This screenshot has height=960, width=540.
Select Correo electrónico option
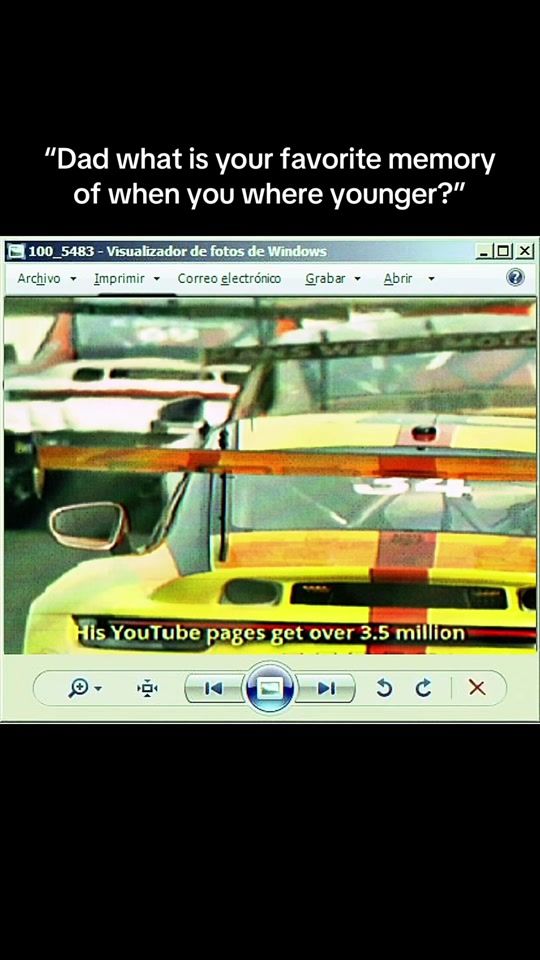tap(230, 279)
